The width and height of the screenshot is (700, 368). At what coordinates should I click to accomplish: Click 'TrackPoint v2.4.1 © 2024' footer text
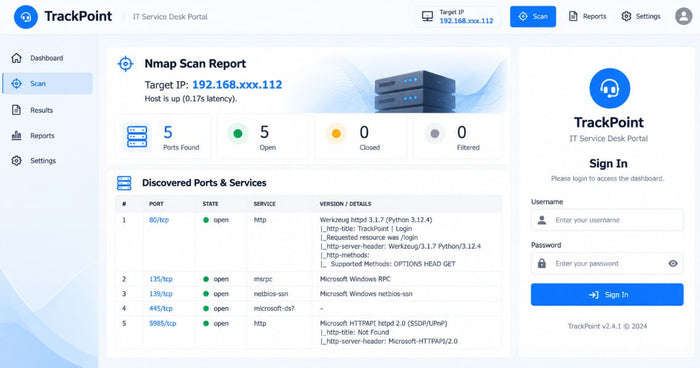click(607, 326)
